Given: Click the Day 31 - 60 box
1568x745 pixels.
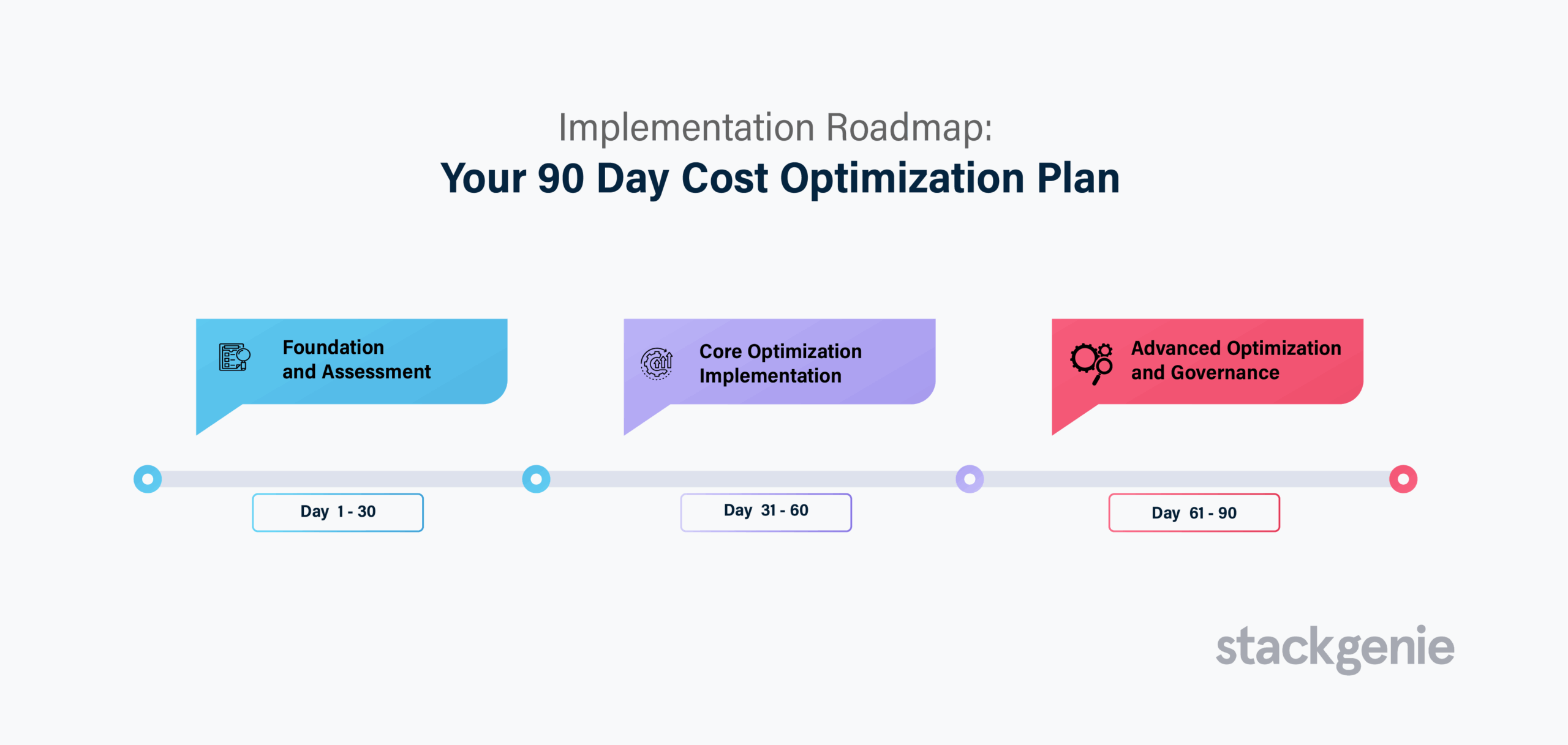Looking at the screenshot, I should pyautogui.click(x=766, y=512).
